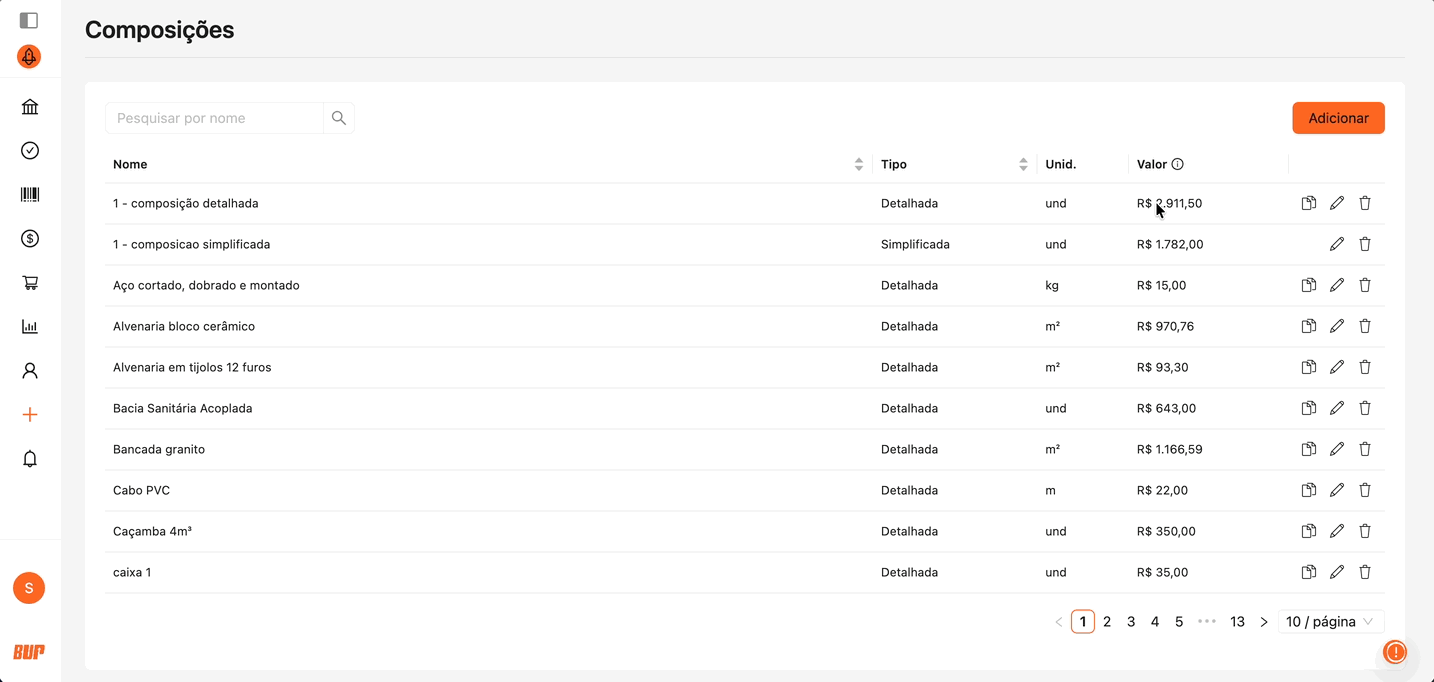
Task: Go to page 2 of results
Action: (x=1107, y=621)
